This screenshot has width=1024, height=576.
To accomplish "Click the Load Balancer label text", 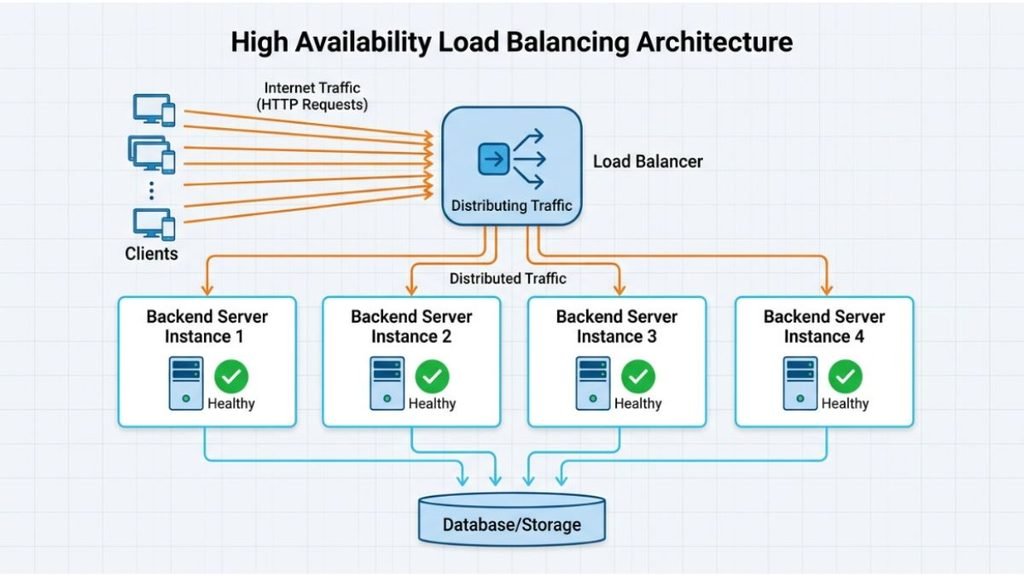I will click(648, 161).
